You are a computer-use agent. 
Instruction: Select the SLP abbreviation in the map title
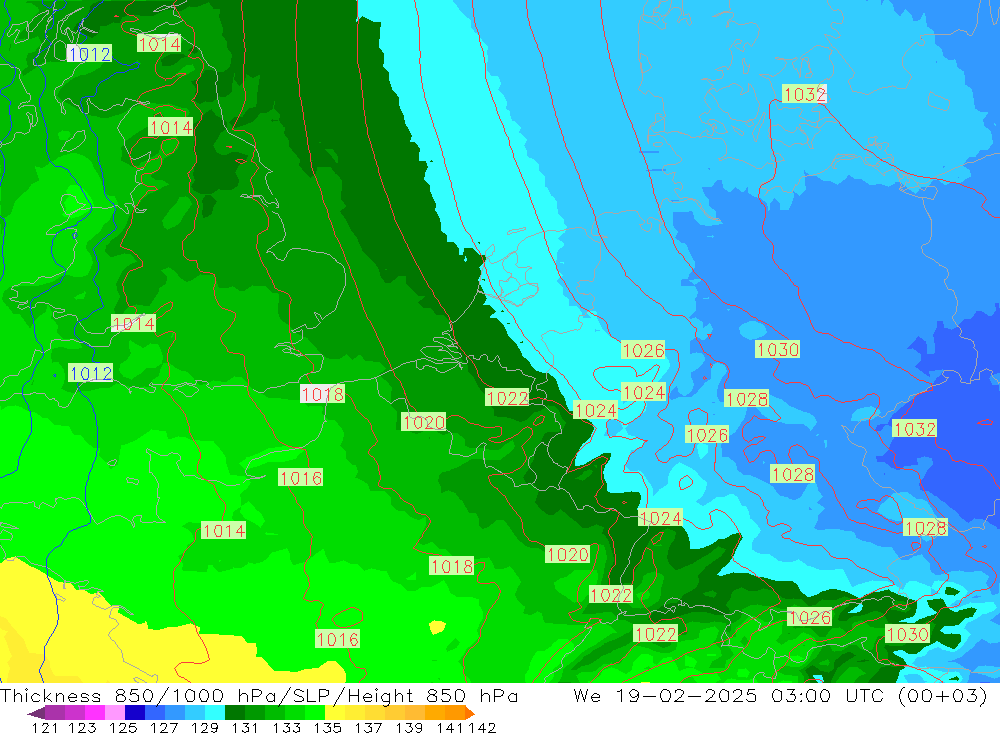[311, 695]
